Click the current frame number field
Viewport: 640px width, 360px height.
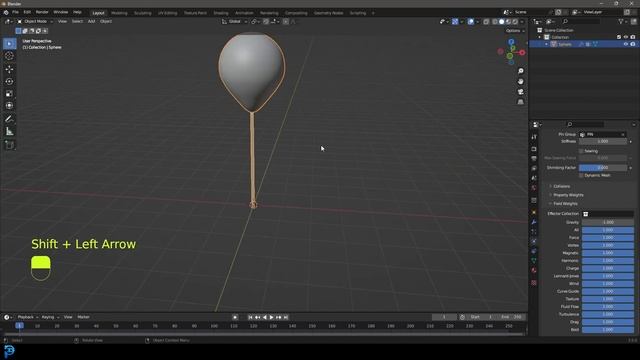point(444,317)
